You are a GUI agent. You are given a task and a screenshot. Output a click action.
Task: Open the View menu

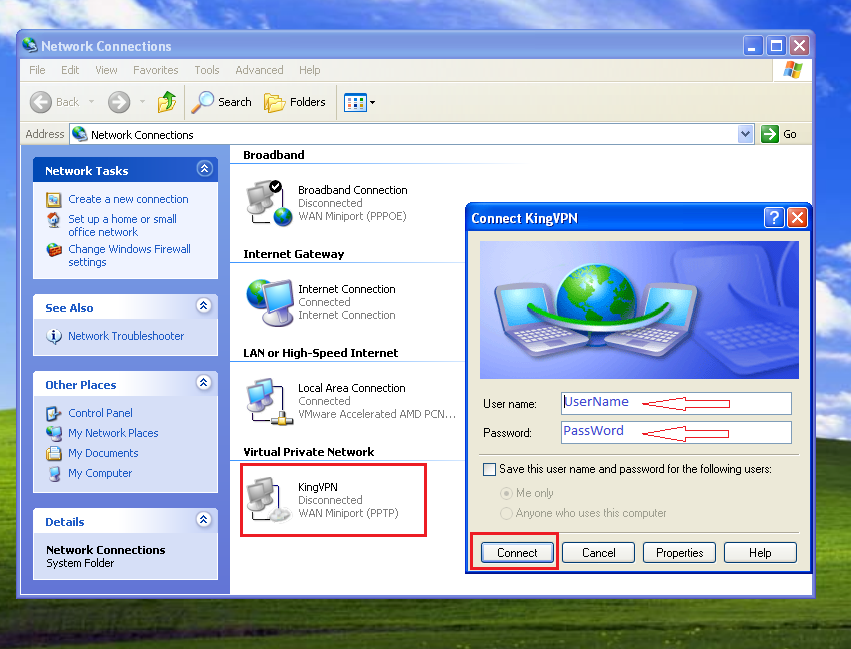(106, 70)
